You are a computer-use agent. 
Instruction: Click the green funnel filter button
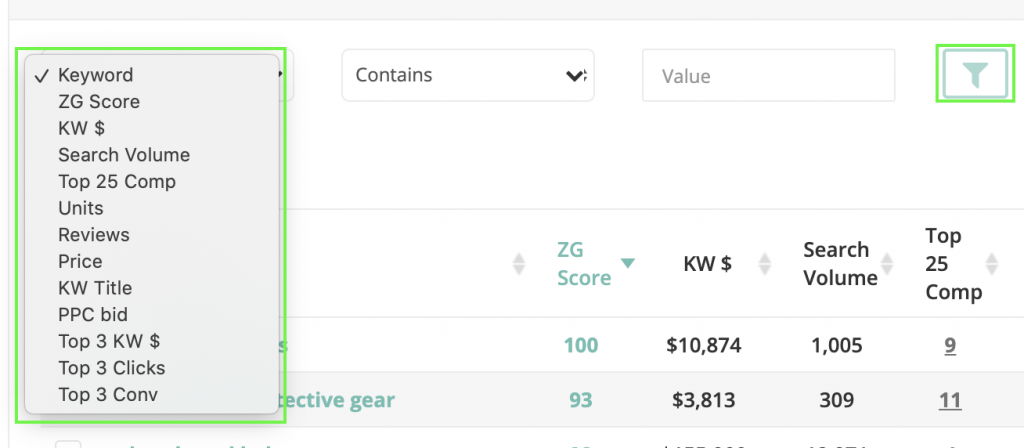975,74
